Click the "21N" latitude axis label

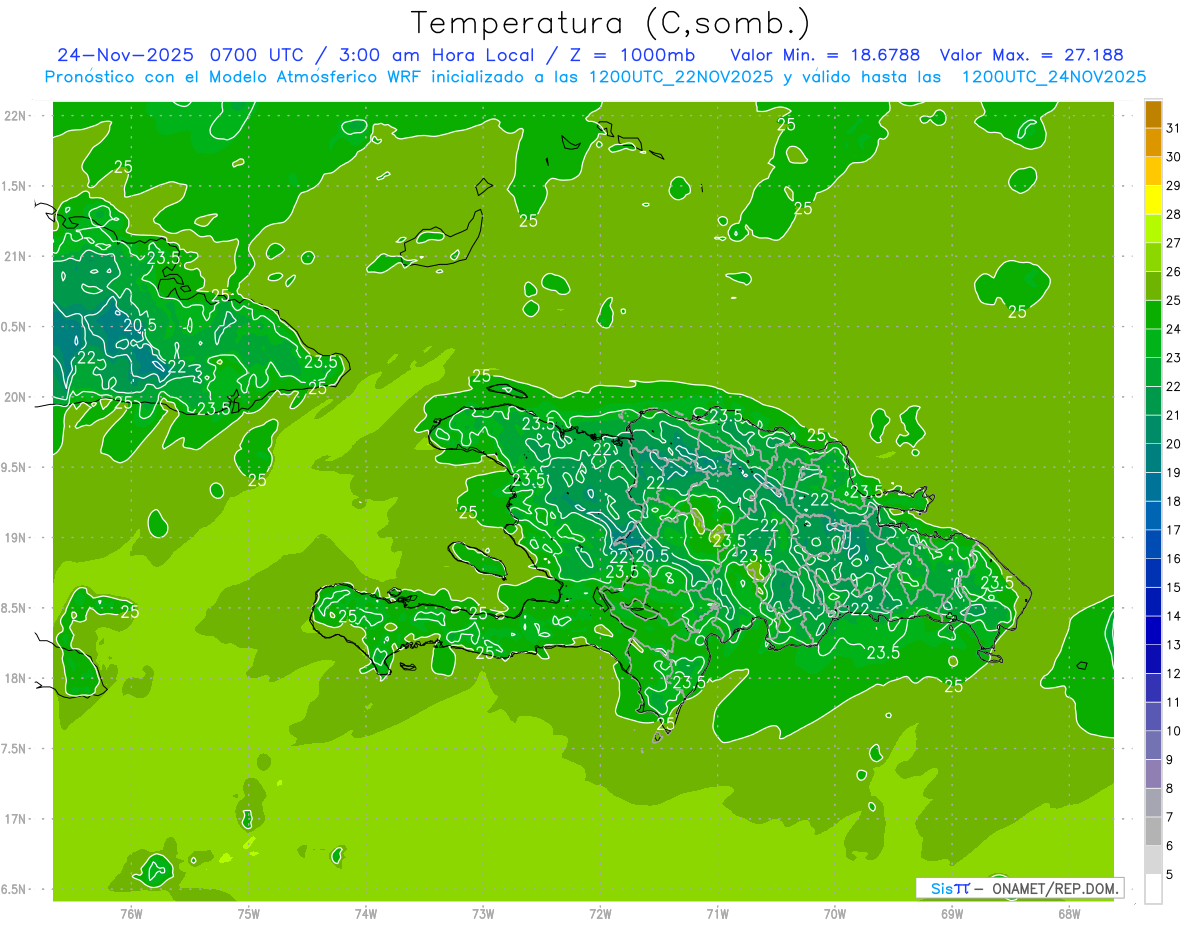coord(16,257)
